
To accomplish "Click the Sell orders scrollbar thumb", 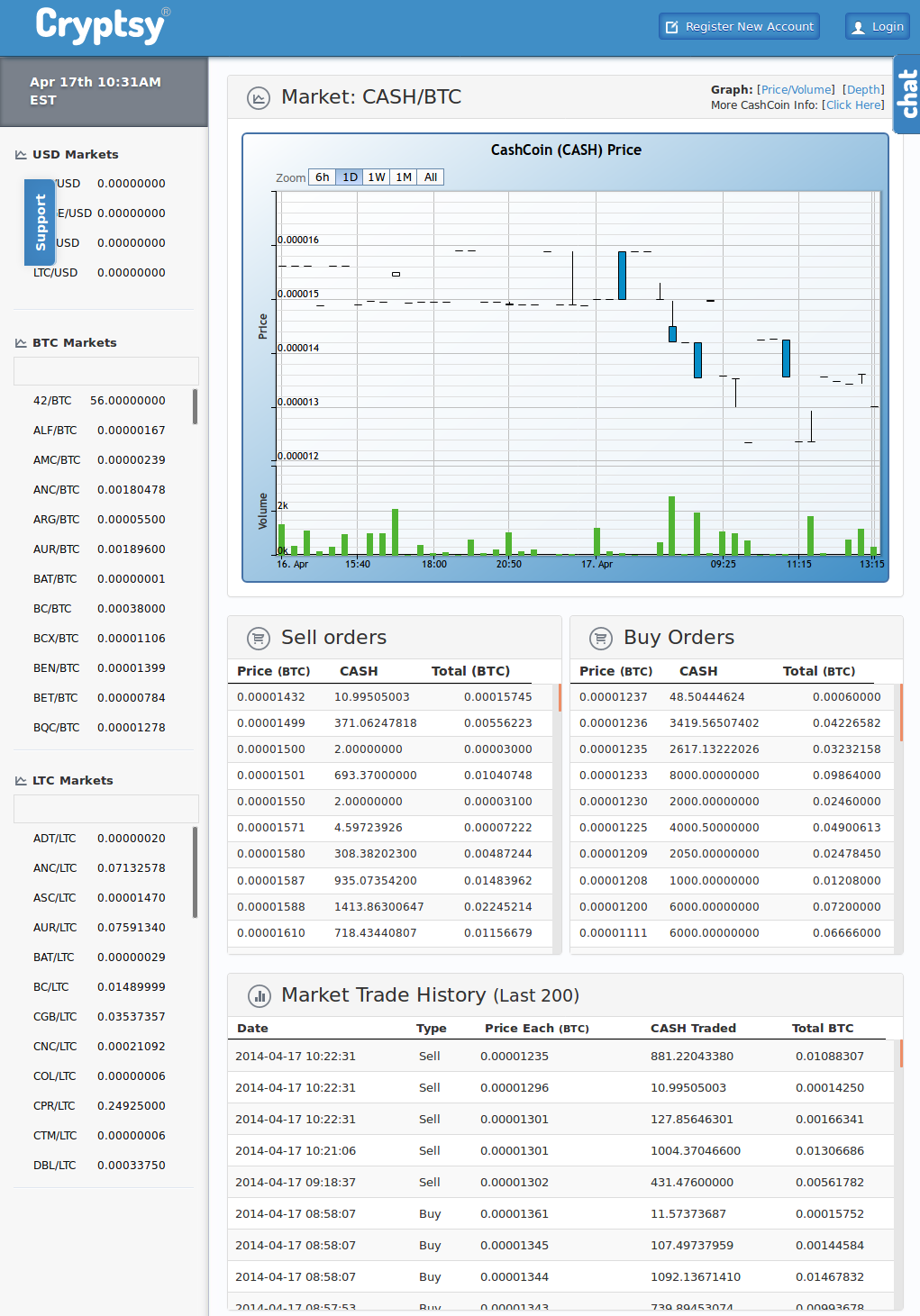I will coord(560,697).
